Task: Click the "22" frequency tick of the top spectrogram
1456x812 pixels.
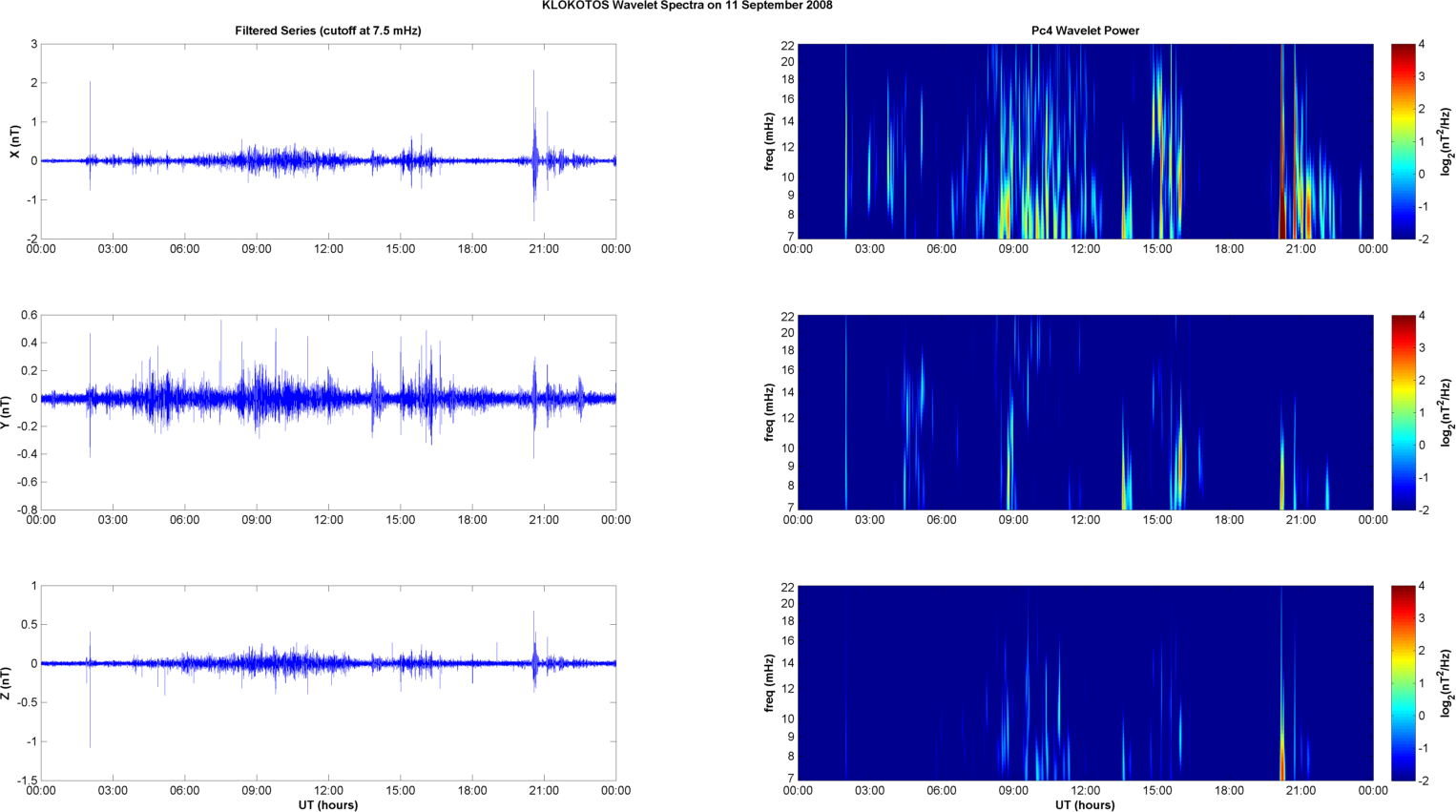Action: pos(788,45)
